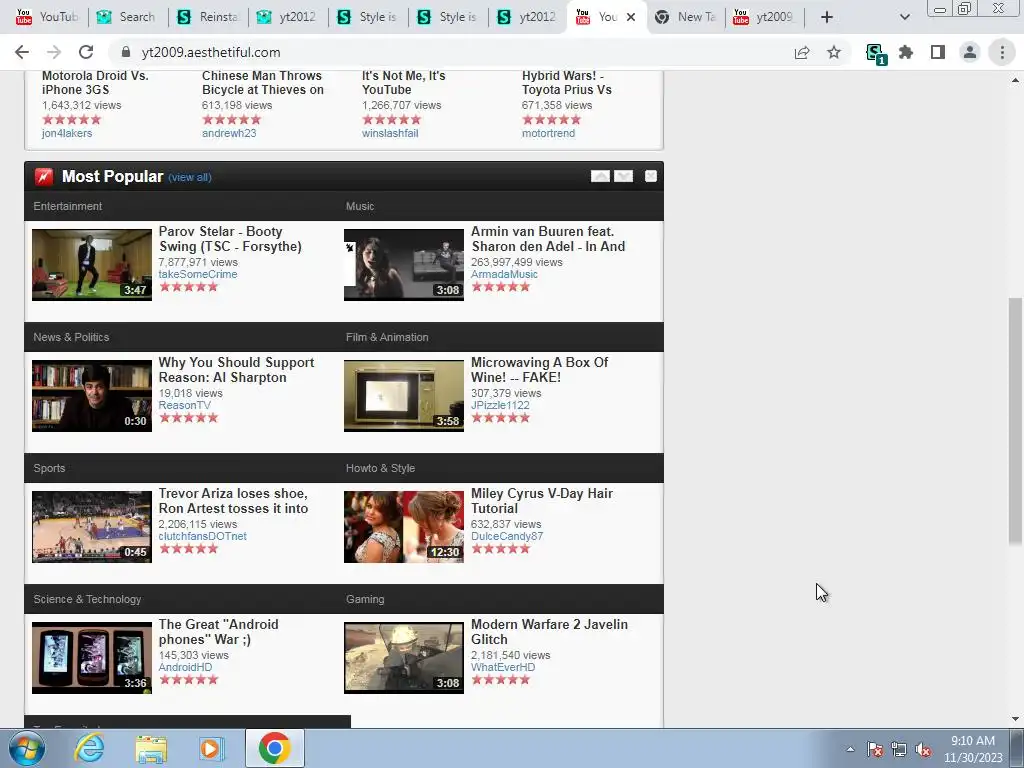Open the Chrome three-dot menu
The image size is (1024, 768).
tap(1002, 52)
